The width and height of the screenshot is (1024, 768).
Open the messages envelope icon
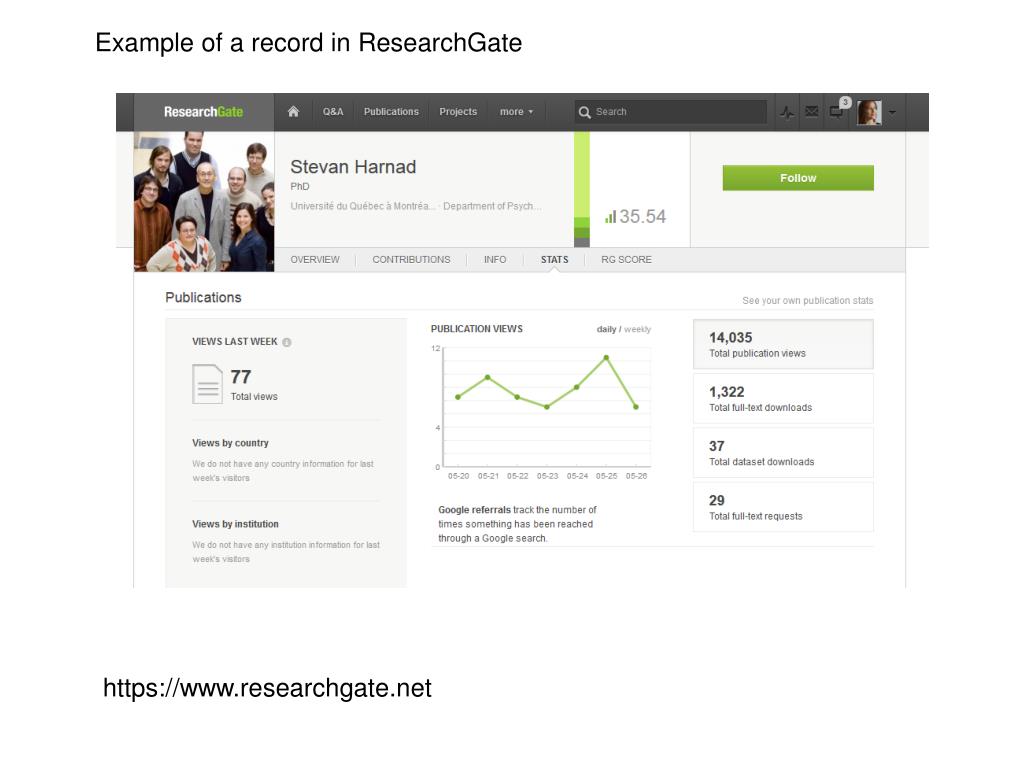pyautogui.click(x=812, y=112)
